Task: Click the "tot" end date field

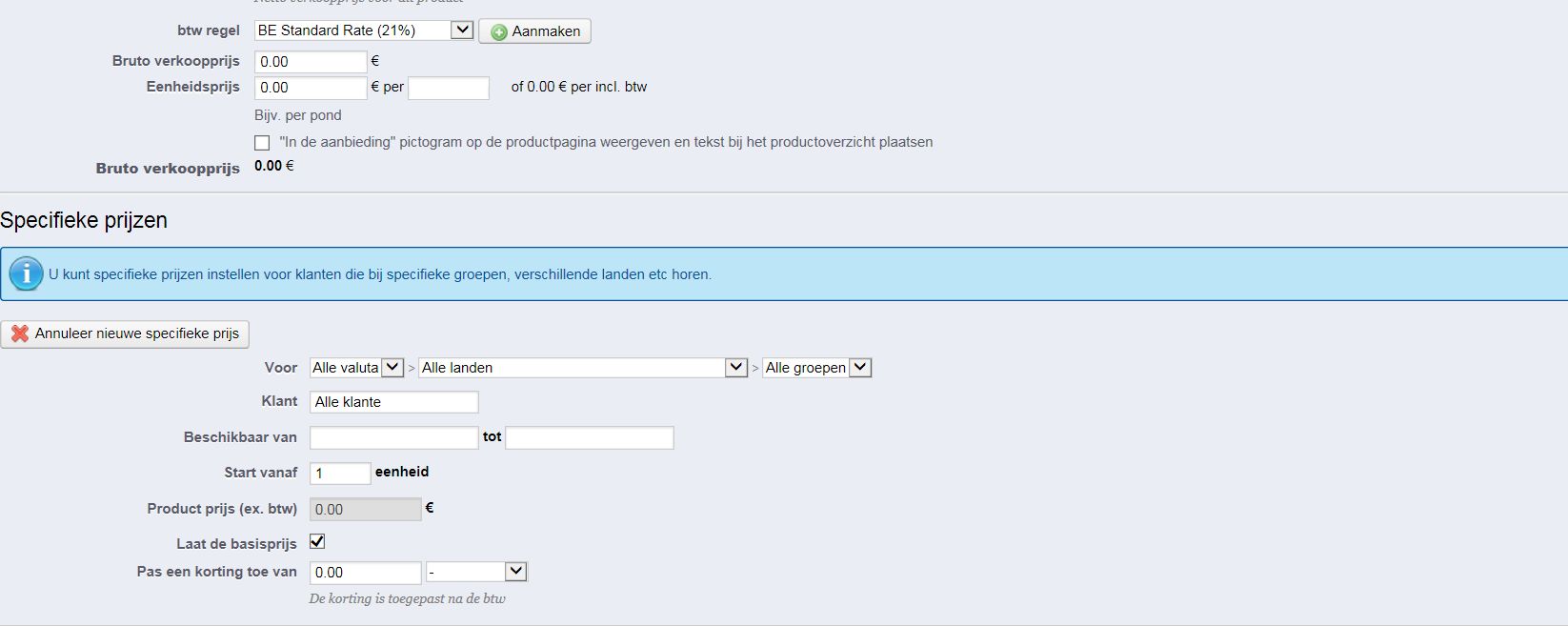Action: click(589, 438)
